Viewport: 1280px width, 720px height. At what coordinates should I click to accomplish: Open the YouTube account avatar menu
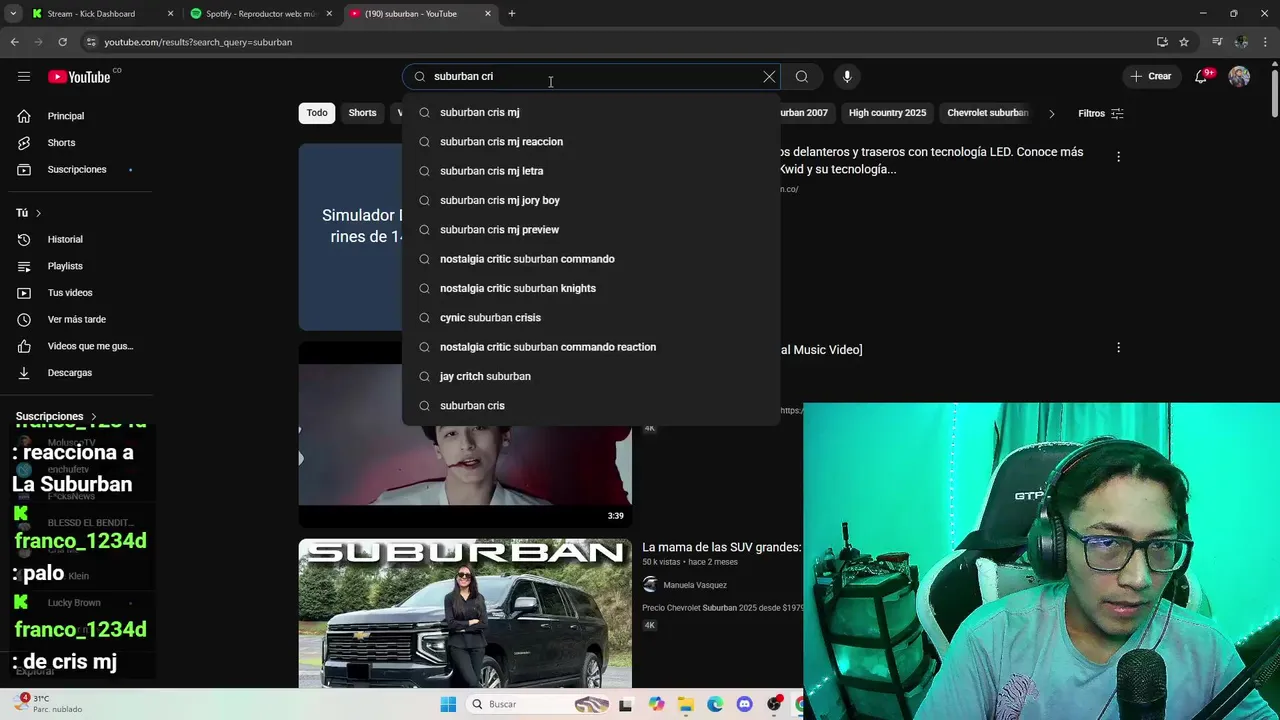(1239, 76)
